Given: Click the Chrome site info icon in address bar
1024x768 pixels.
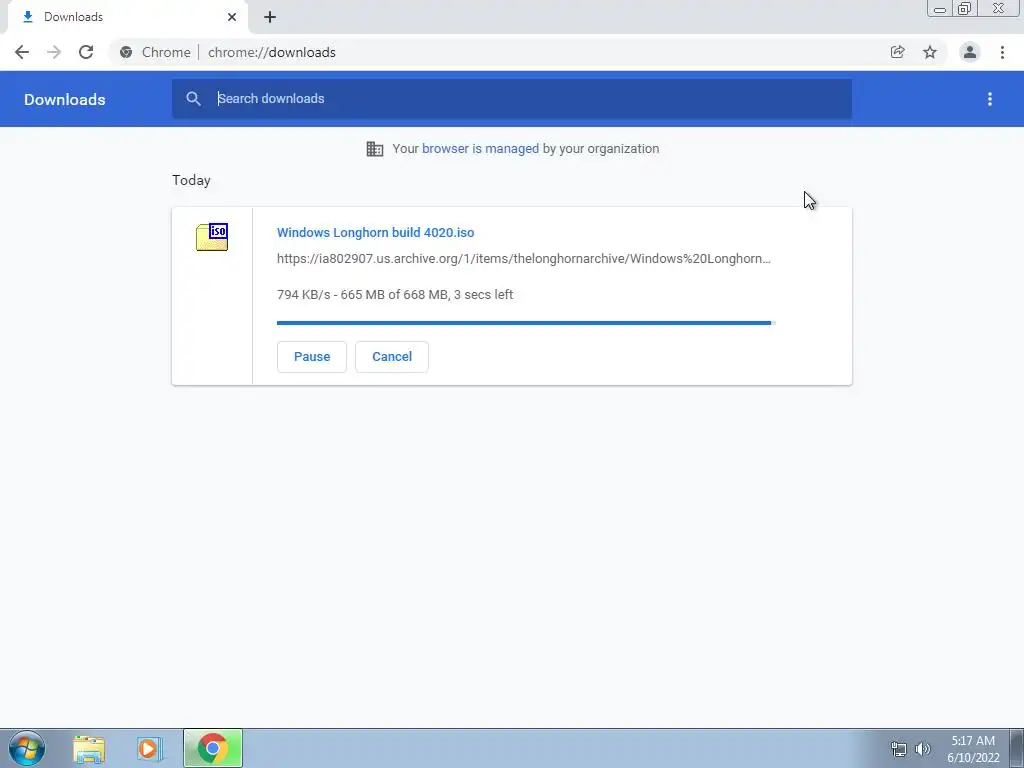Looking at the screenshot, I should [x=126, y=52].
